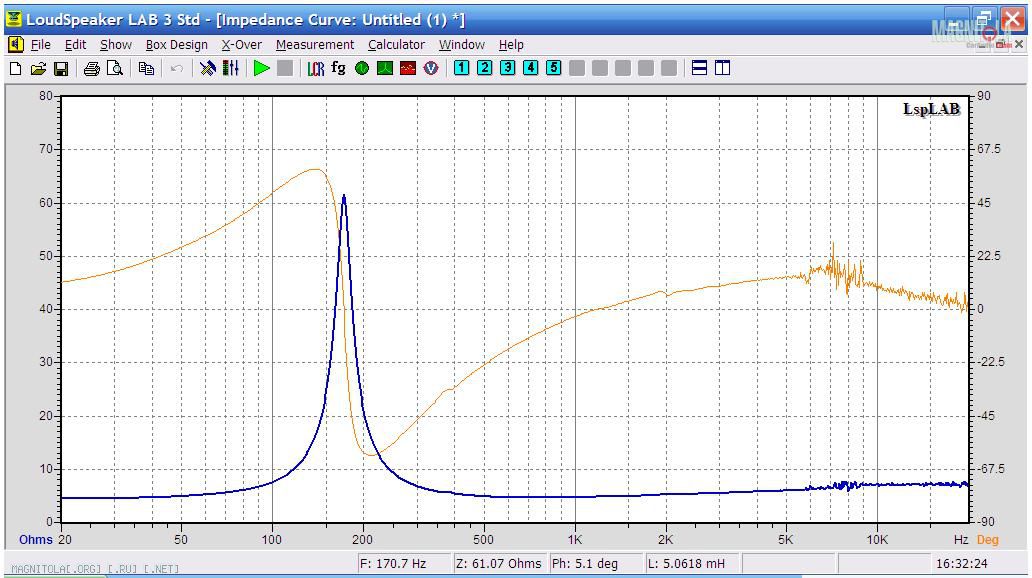Select curve memory slot 4
The height and width of the screenshot is (578, 1032).
point(530,68)
